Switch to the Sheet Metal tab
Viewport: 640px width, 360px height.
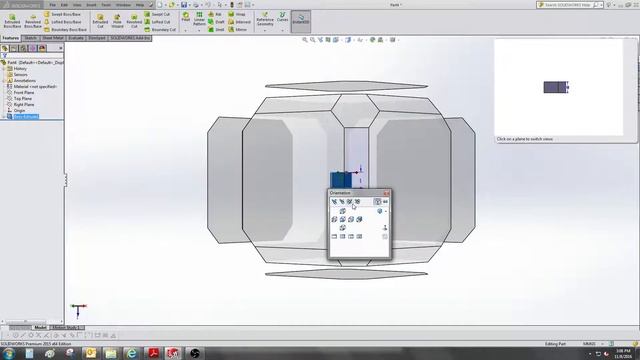tap(53, 38)
